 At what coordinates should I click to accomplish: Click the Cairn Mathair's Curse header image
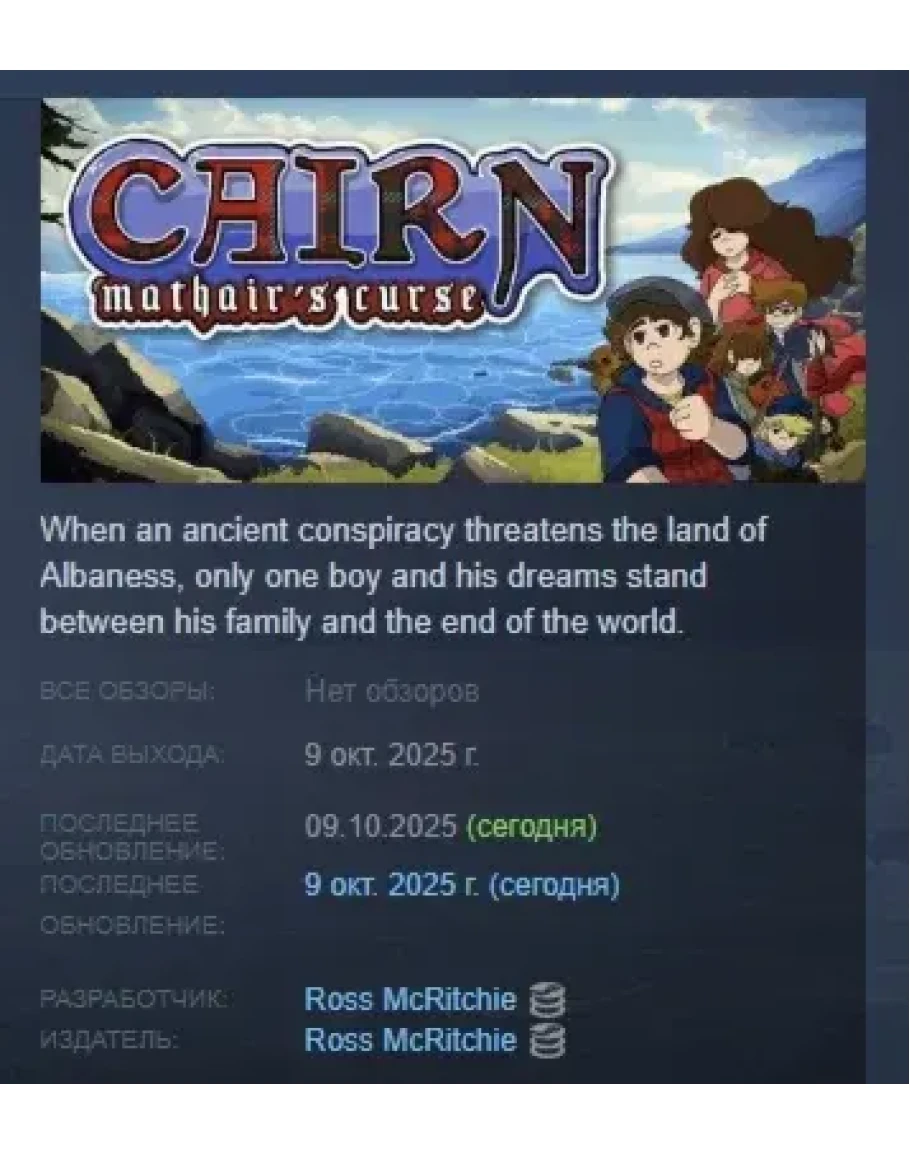point(453,290)
